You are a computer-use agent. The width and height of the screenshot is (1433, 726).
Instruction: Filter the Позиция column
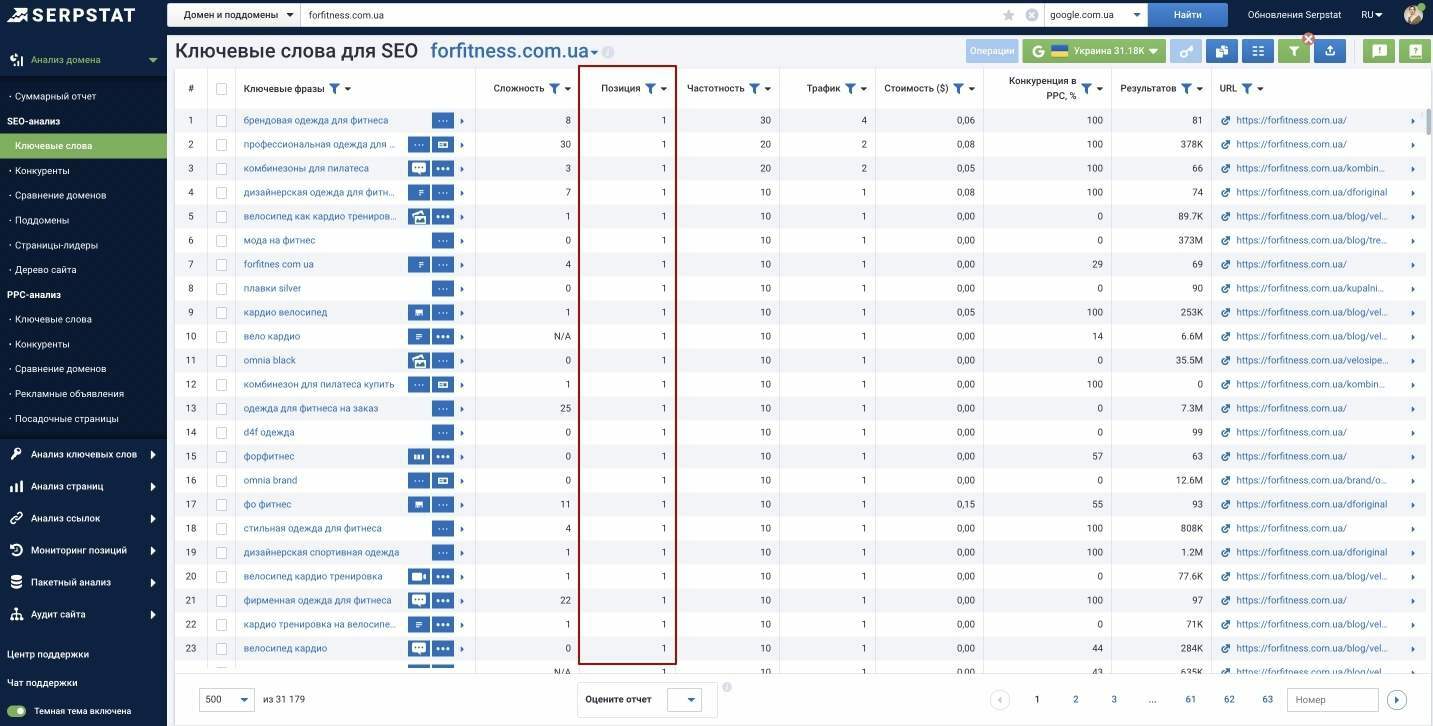pyautogui.click(x=650, y=88)
